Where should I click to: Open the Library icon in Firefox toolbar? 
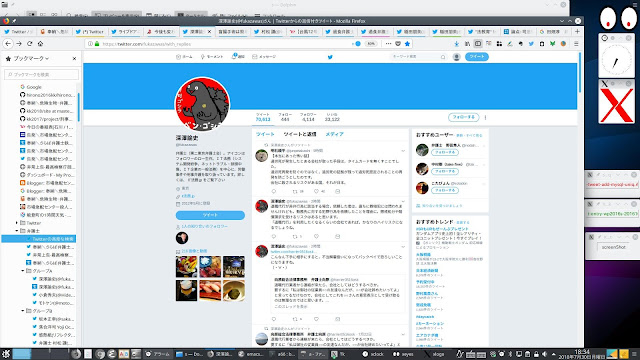(467, 44)
